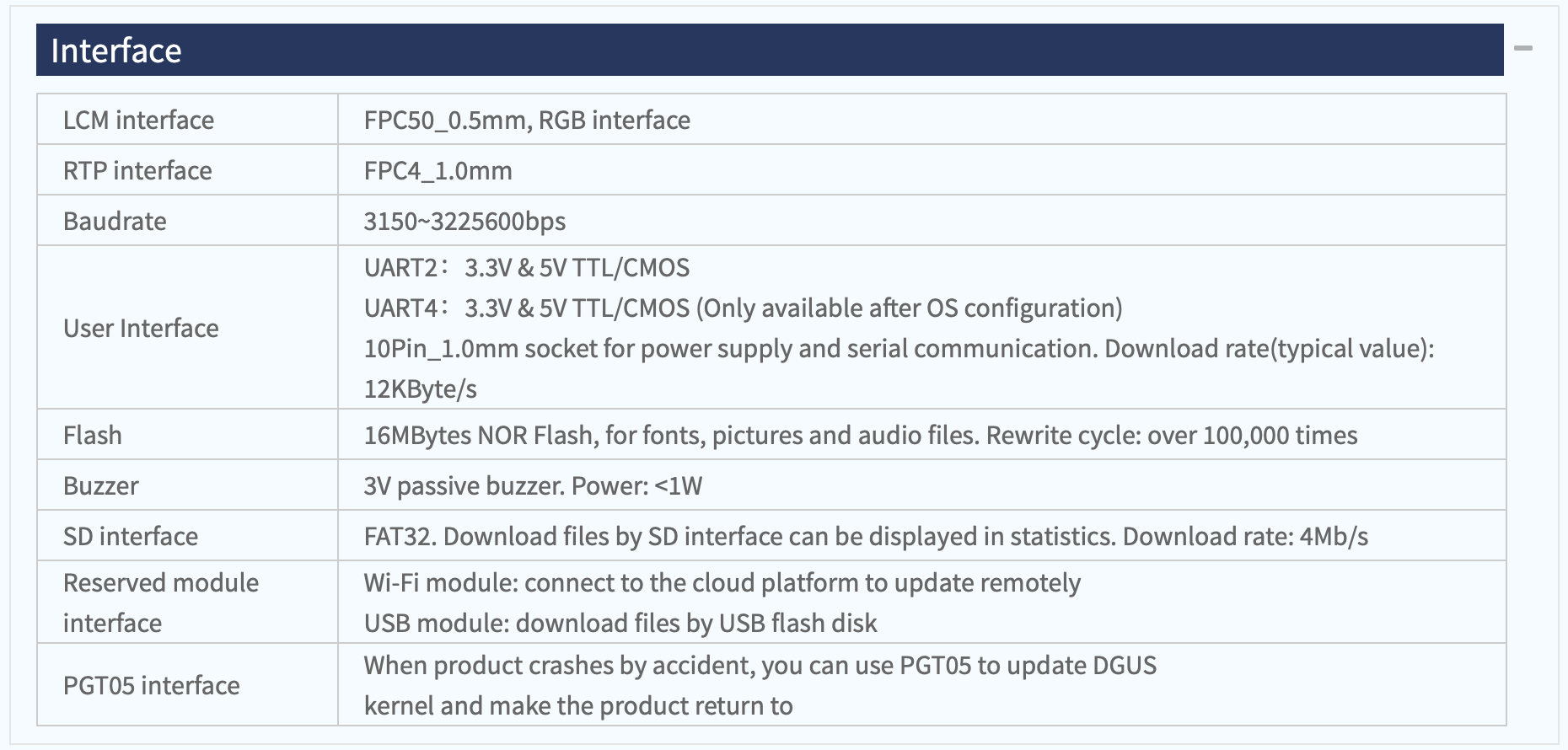Select the Baudrate row label
This screenshot has width=1568, height=750.
pyautogui.click(x=115, y=221)
